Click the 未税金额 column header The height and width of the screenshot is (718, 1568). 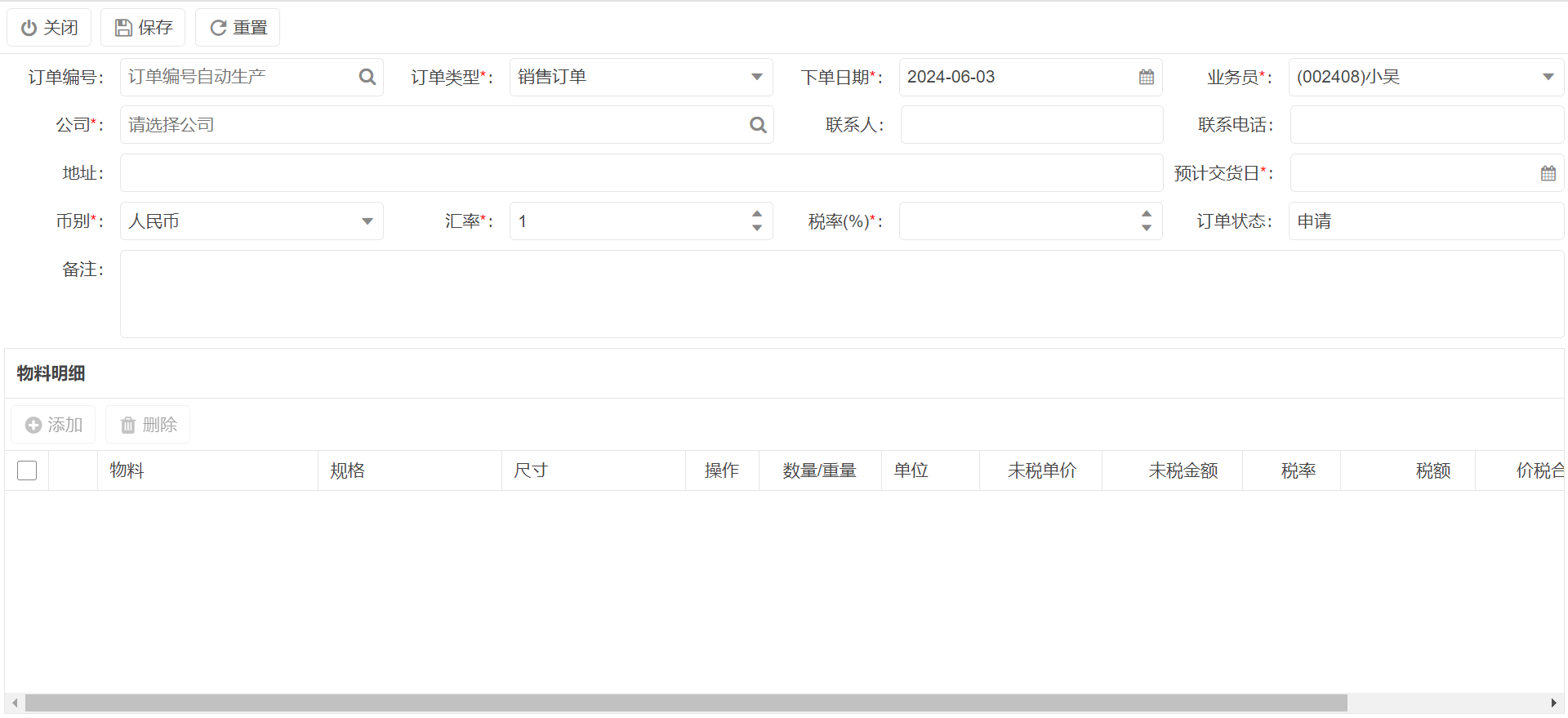(1172, 470)
